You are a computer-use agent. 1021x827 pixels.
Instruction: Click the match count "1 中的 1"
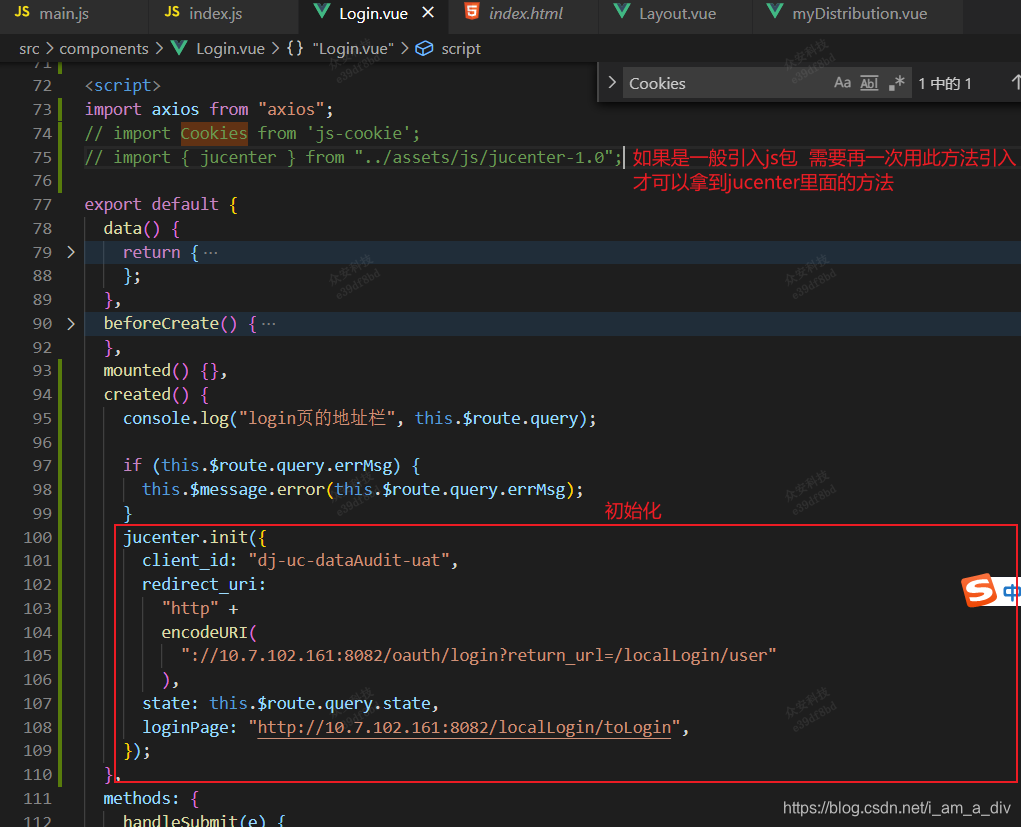click(x=945, y=83)
